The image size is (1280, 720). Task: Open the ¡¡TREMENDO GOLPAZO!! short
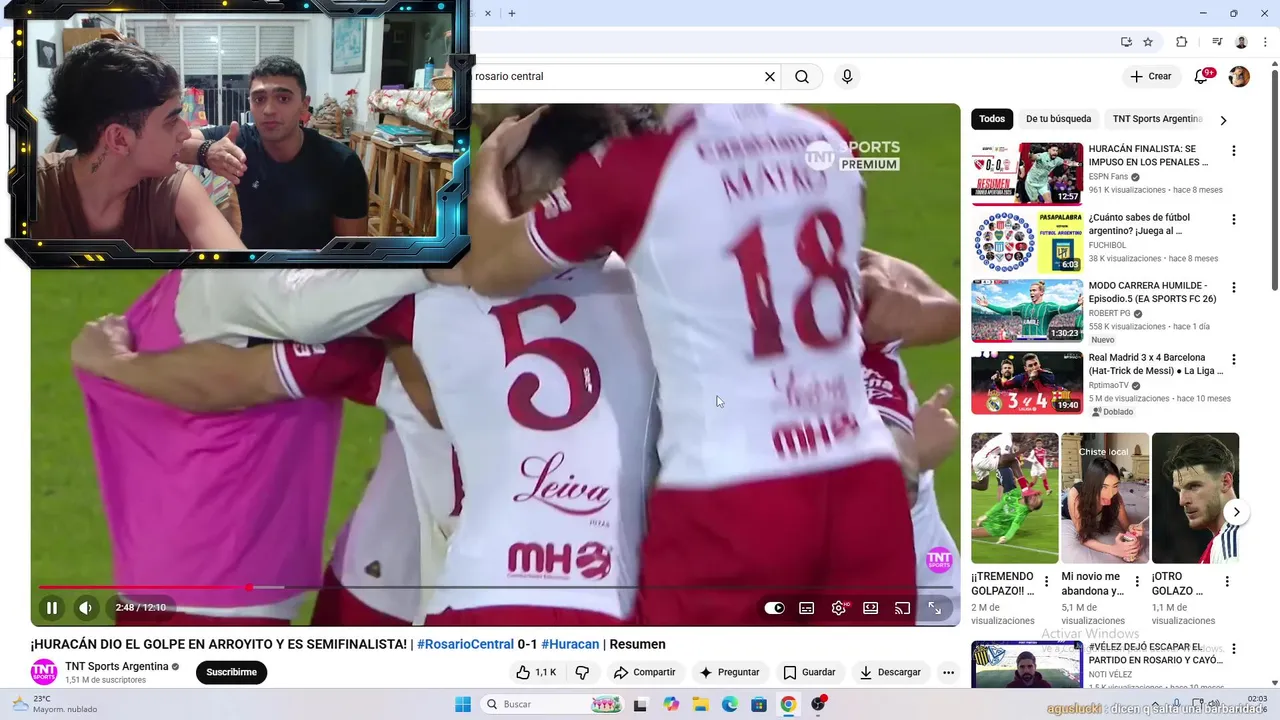[x=1014, y=498]
